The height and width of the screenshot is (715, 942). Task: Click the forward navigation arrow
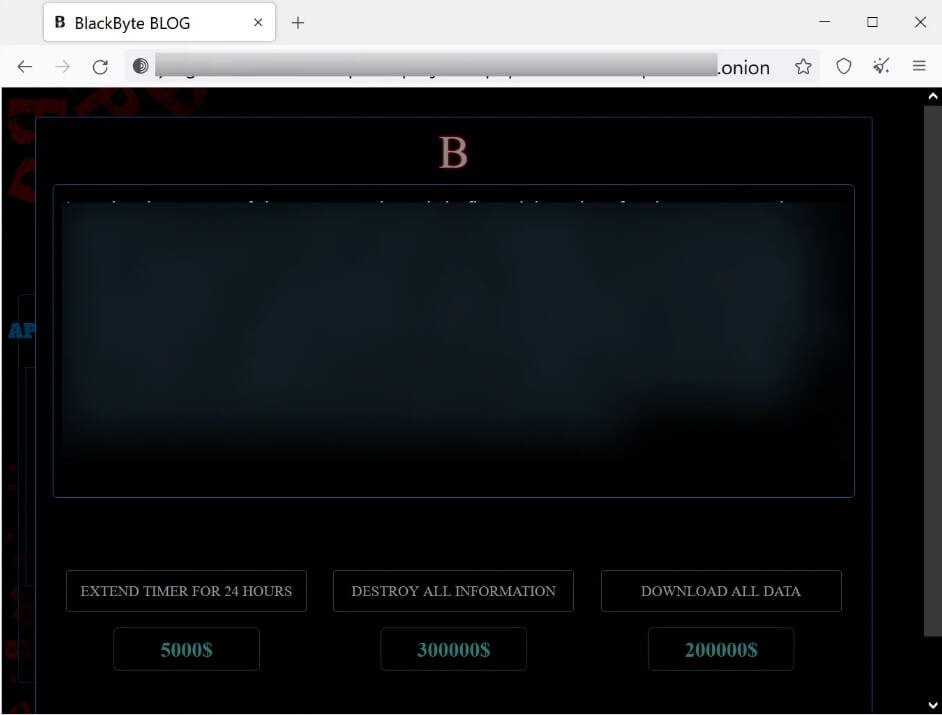(62, 67)
